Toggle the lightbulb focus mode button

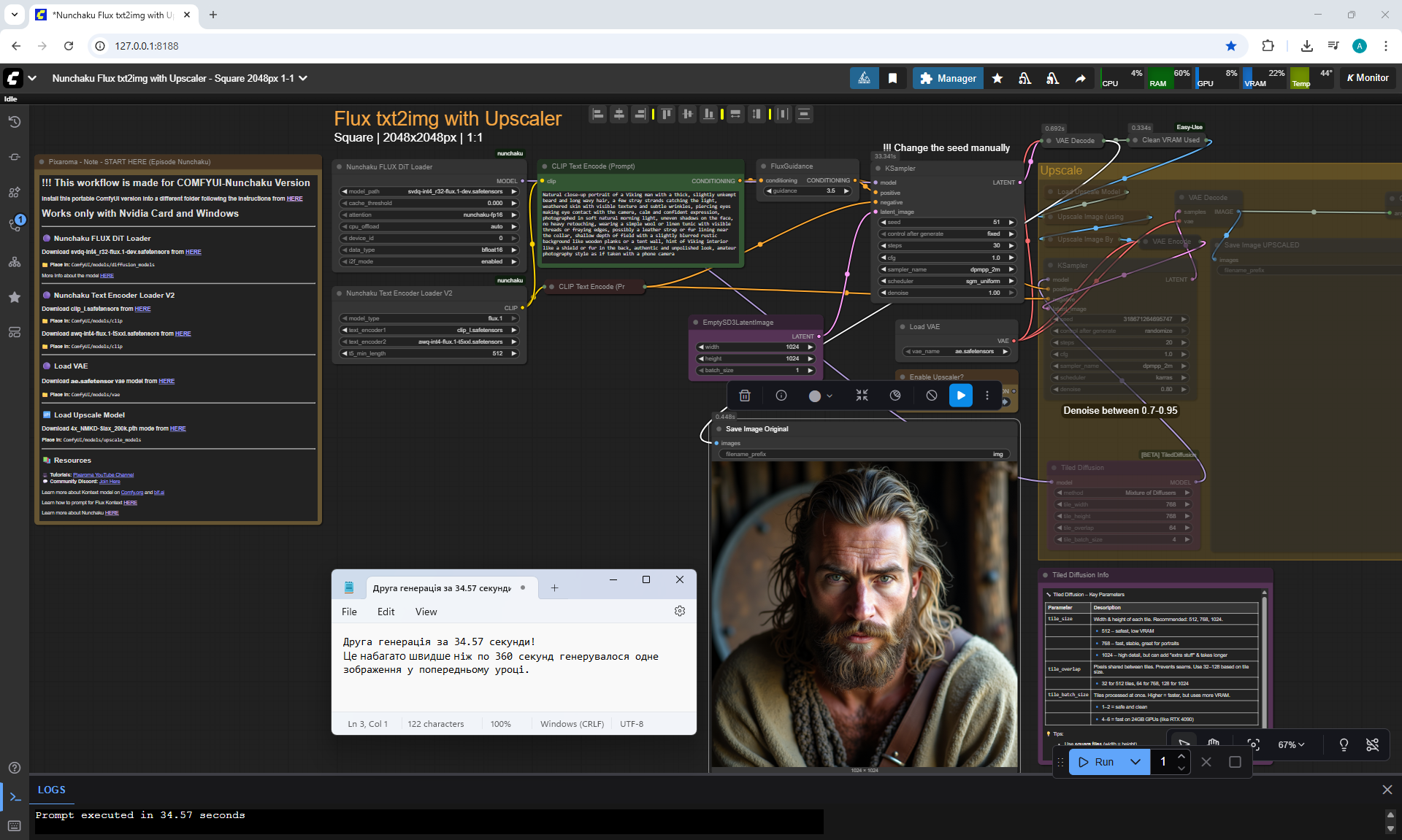[1344, 744]
